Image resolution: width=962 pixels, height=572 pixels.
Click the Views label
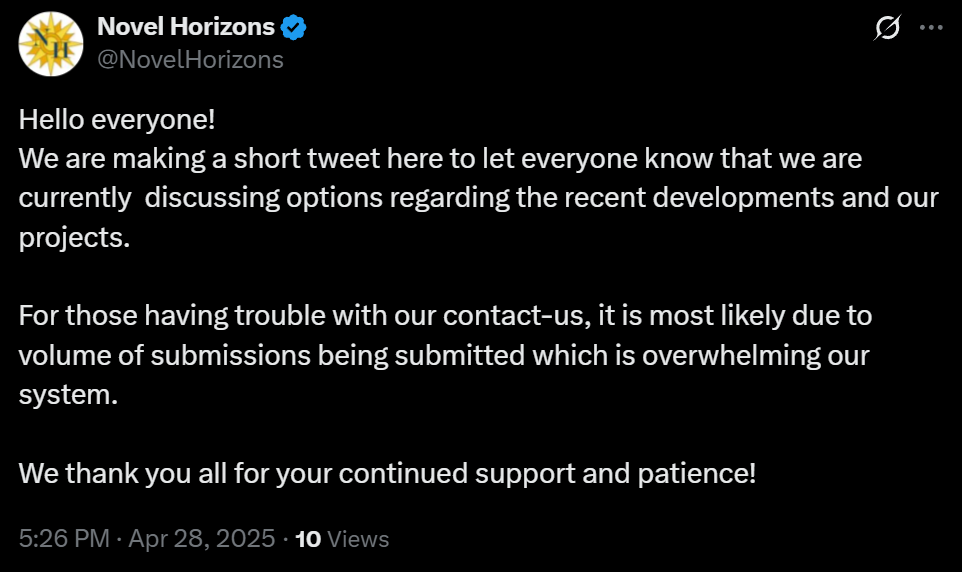(358, 539)
